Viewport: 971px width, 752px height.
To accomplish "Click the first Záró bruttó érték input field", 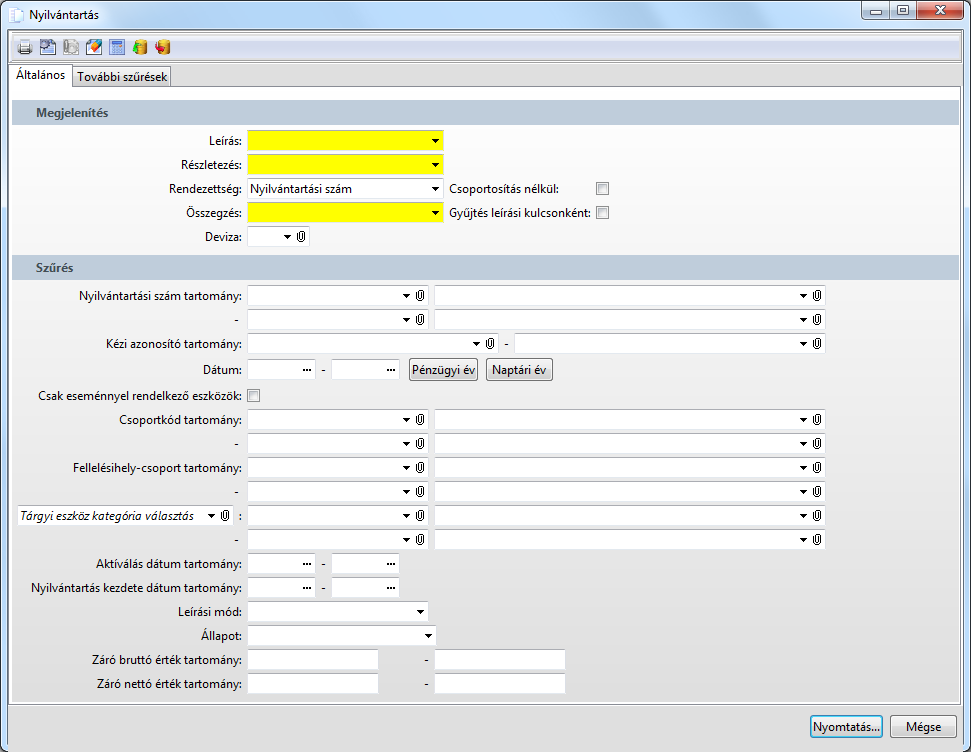I will pos(313,660).
